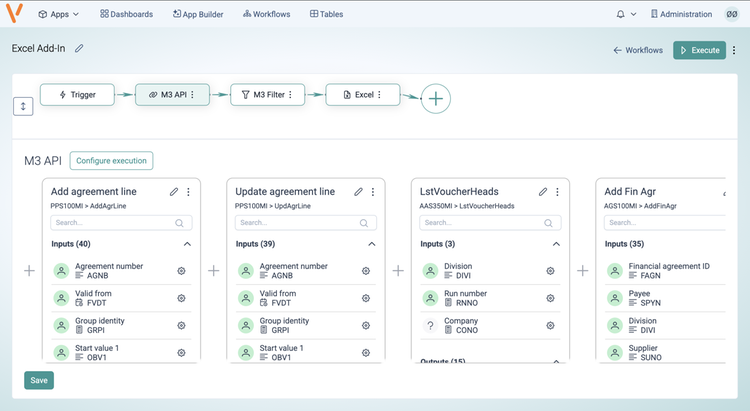Viewport: 750px width, 411px height.
Task: Click the question mark icon for Company
Action: point(430,325)
